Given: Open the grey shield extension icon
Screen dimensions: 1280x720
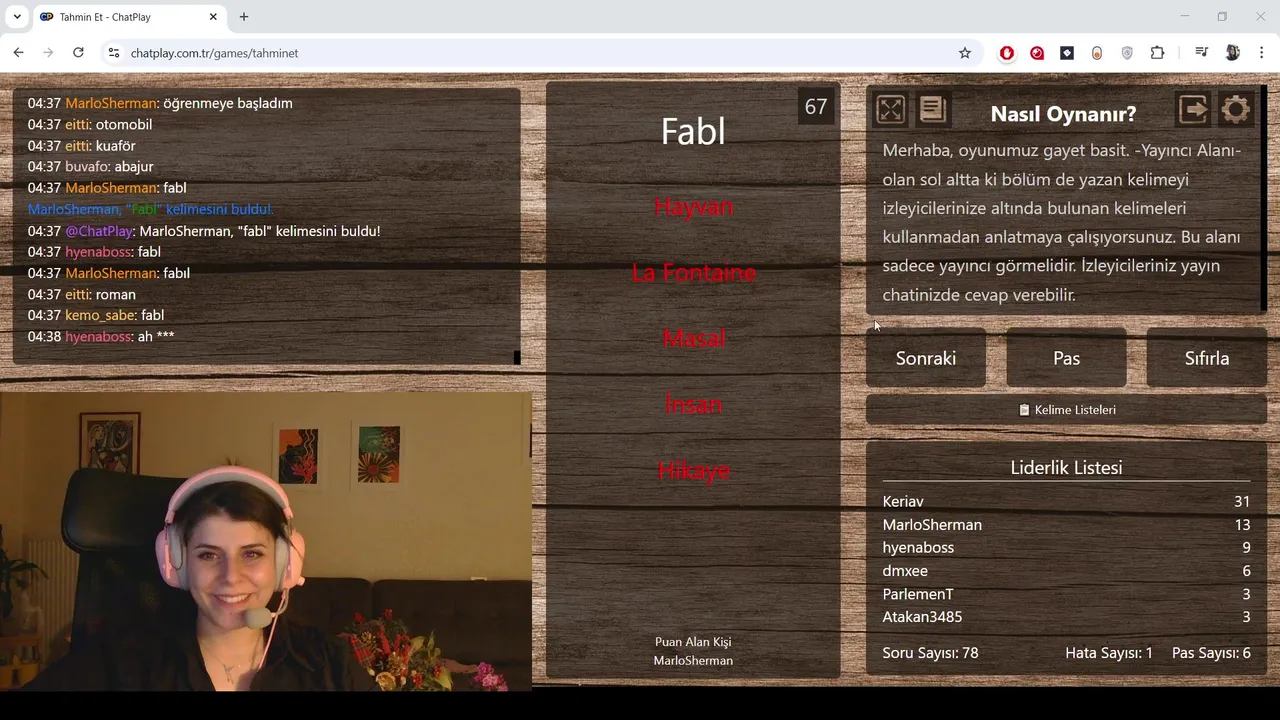Looking at the screenshot, I should point(1127,53).
